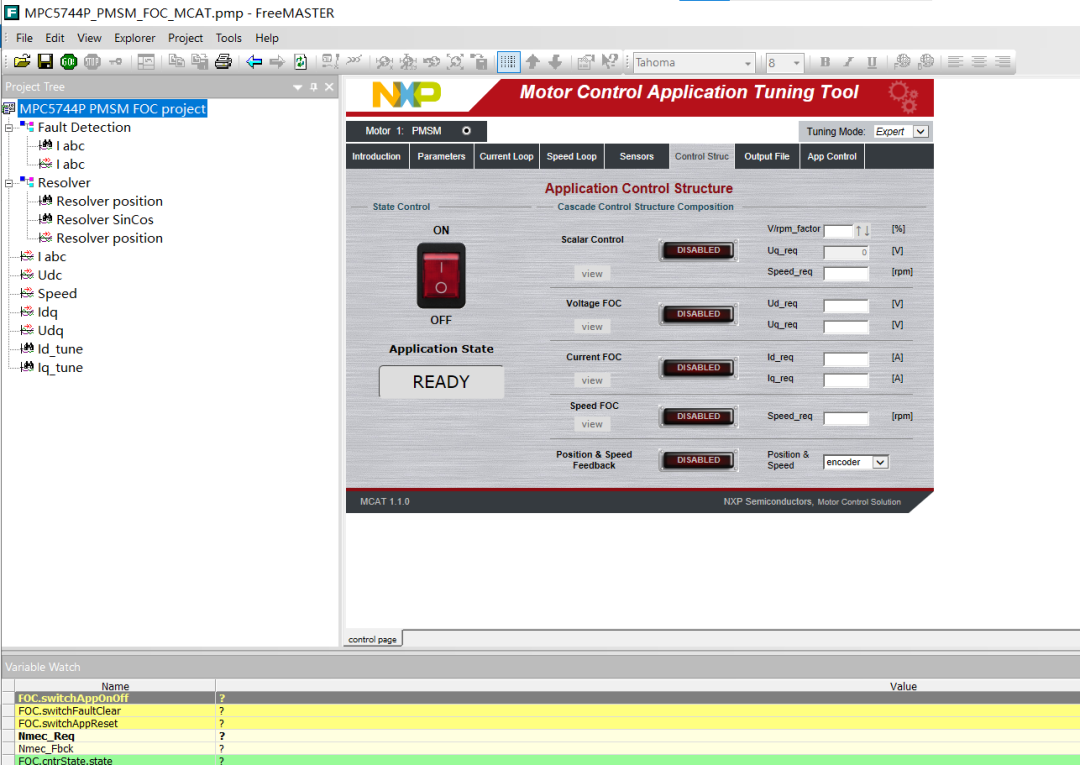Select the Udc item in Project Tree

coord(49,275)
